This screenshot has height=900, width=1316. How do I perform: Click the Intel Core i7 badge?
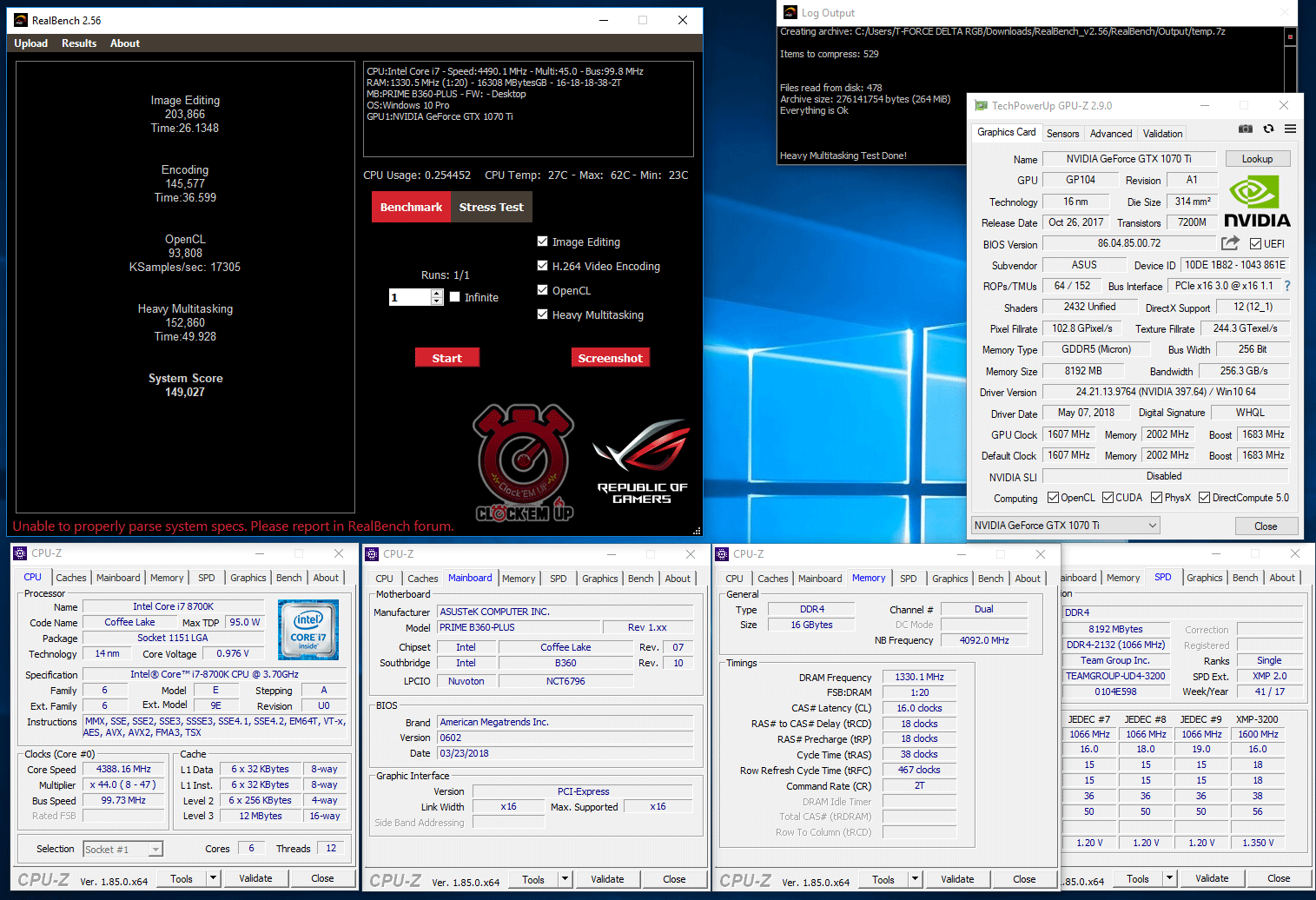tap(308, 630)
